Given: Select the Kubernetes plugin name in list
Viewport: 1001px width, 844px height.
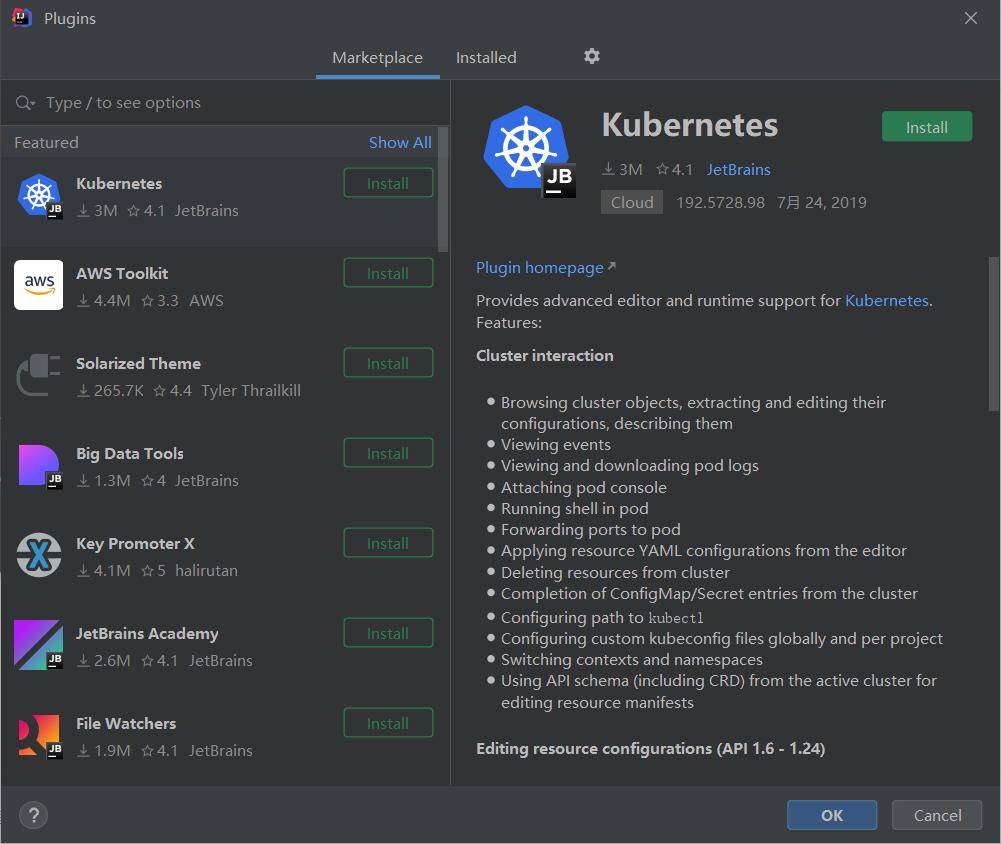Looking at the screenshot, I should tap(119, 184).
